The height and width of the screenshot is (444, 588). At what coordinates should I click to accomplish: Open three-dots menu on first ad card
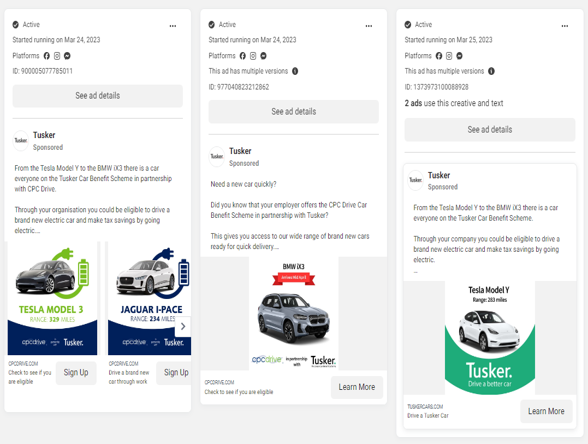pyautogui.click(x=173, y=26)
